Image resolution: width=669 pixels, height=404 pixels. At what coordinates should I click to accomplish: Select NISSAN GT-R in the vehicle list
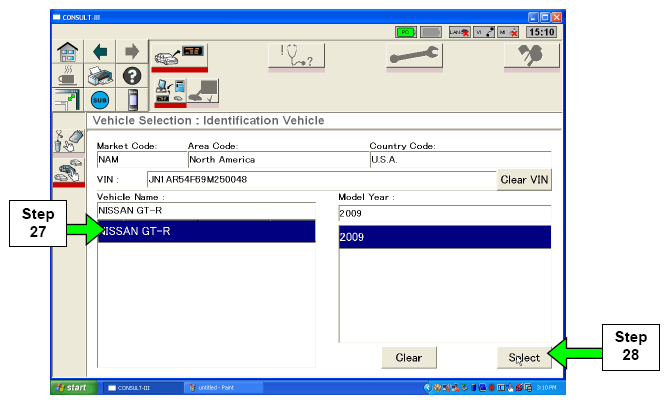[206, 232]
